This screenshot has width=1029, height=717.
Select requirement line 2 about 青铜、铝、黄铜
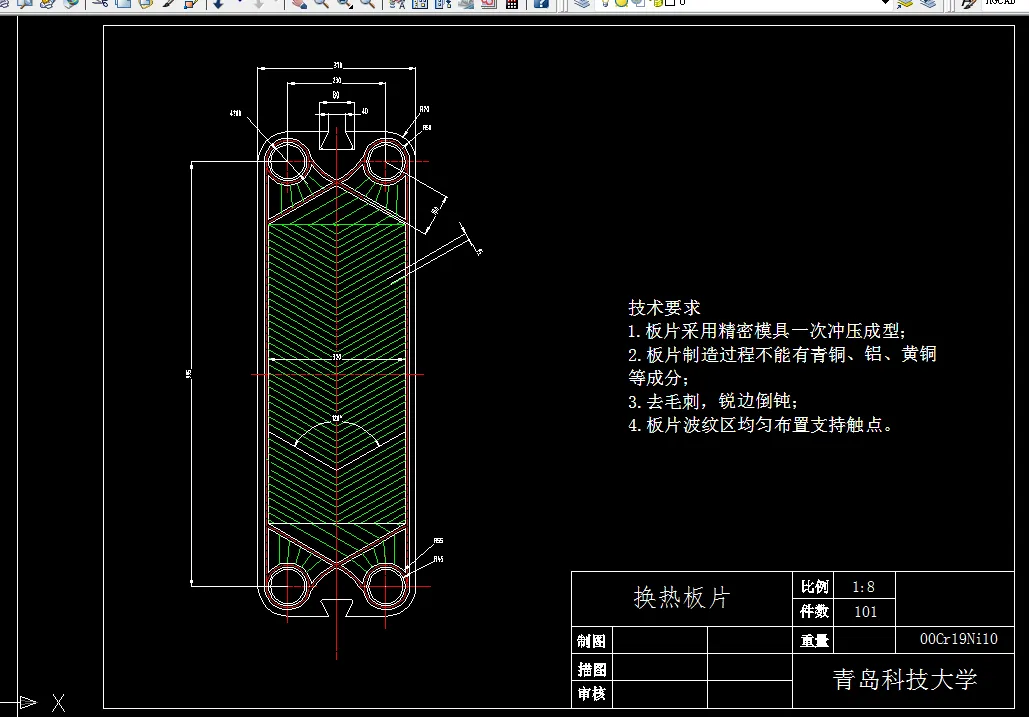click(782, 354)
